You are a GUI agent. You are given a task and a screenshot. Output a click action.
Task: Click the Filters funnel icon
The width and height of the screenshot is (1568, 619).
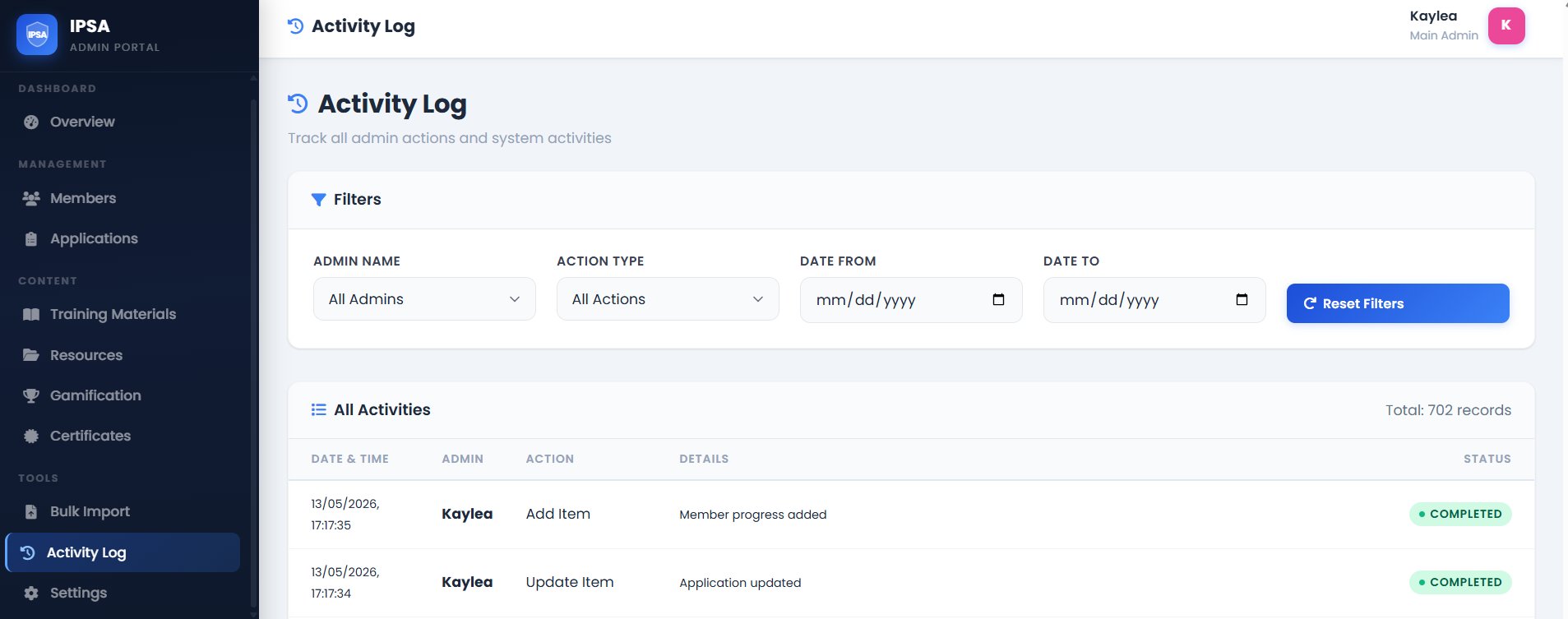point(319,200)
